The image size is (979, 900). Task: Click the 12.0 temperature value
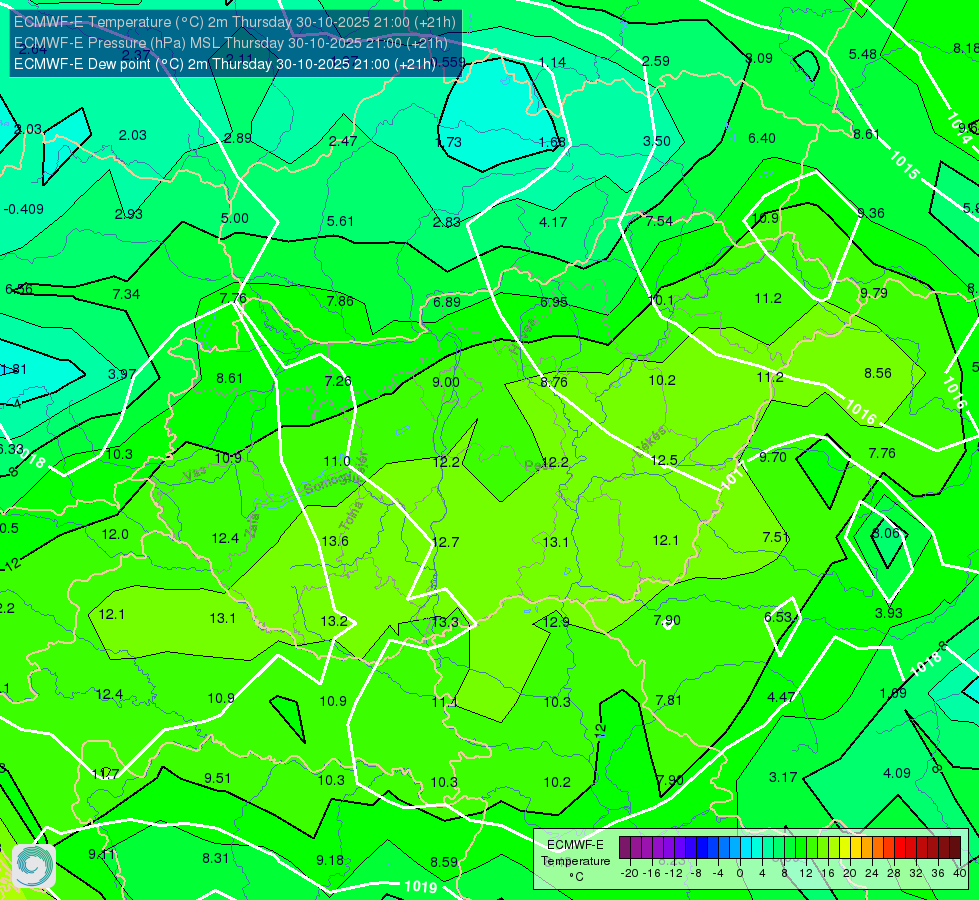[x=115, y=534]
